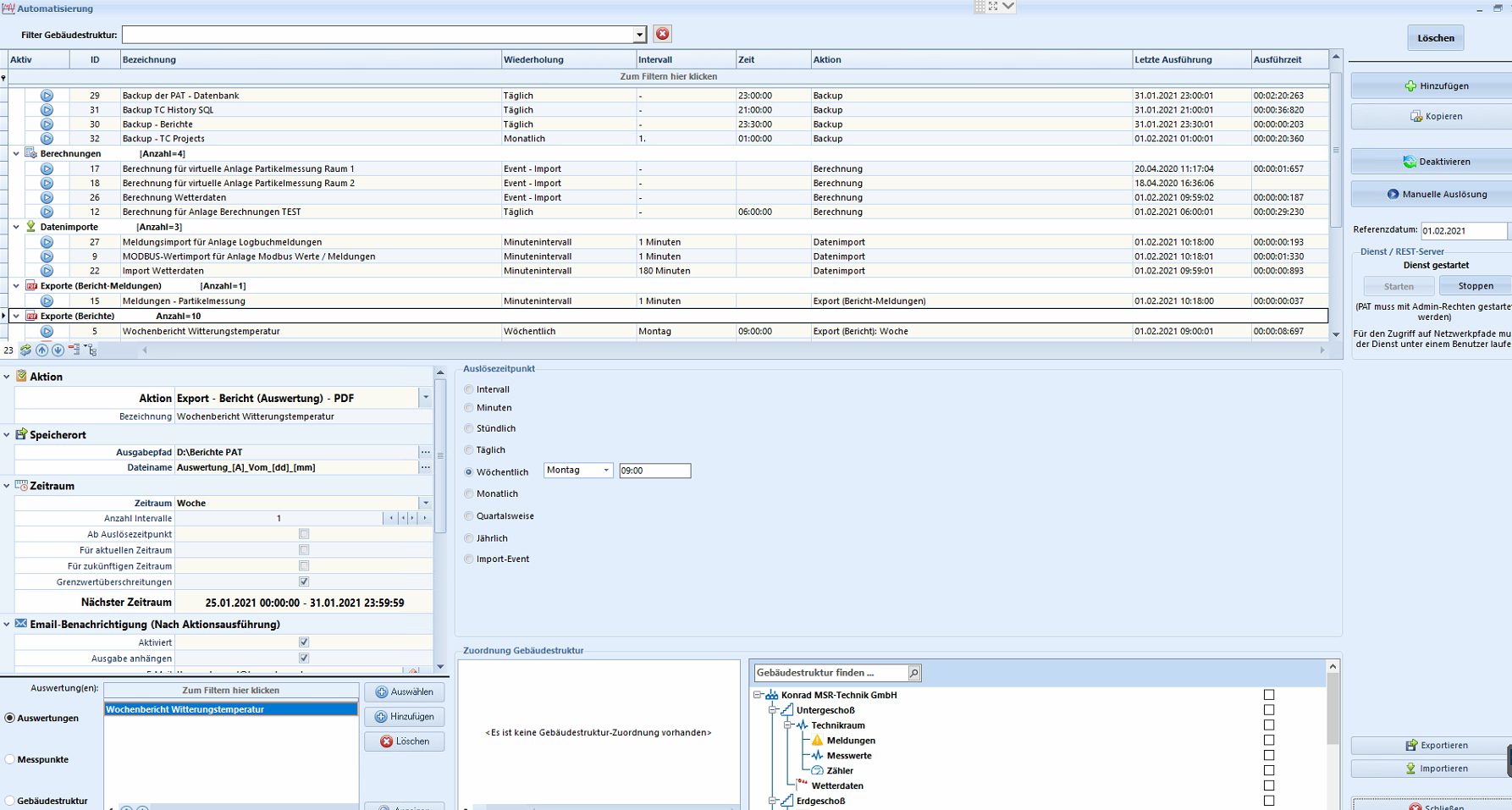Viewport: 1512px width, 810px height.
Task: Click the Gebäudestruktur tree vertical scrollbar
Action: (x=1333, y=709)
